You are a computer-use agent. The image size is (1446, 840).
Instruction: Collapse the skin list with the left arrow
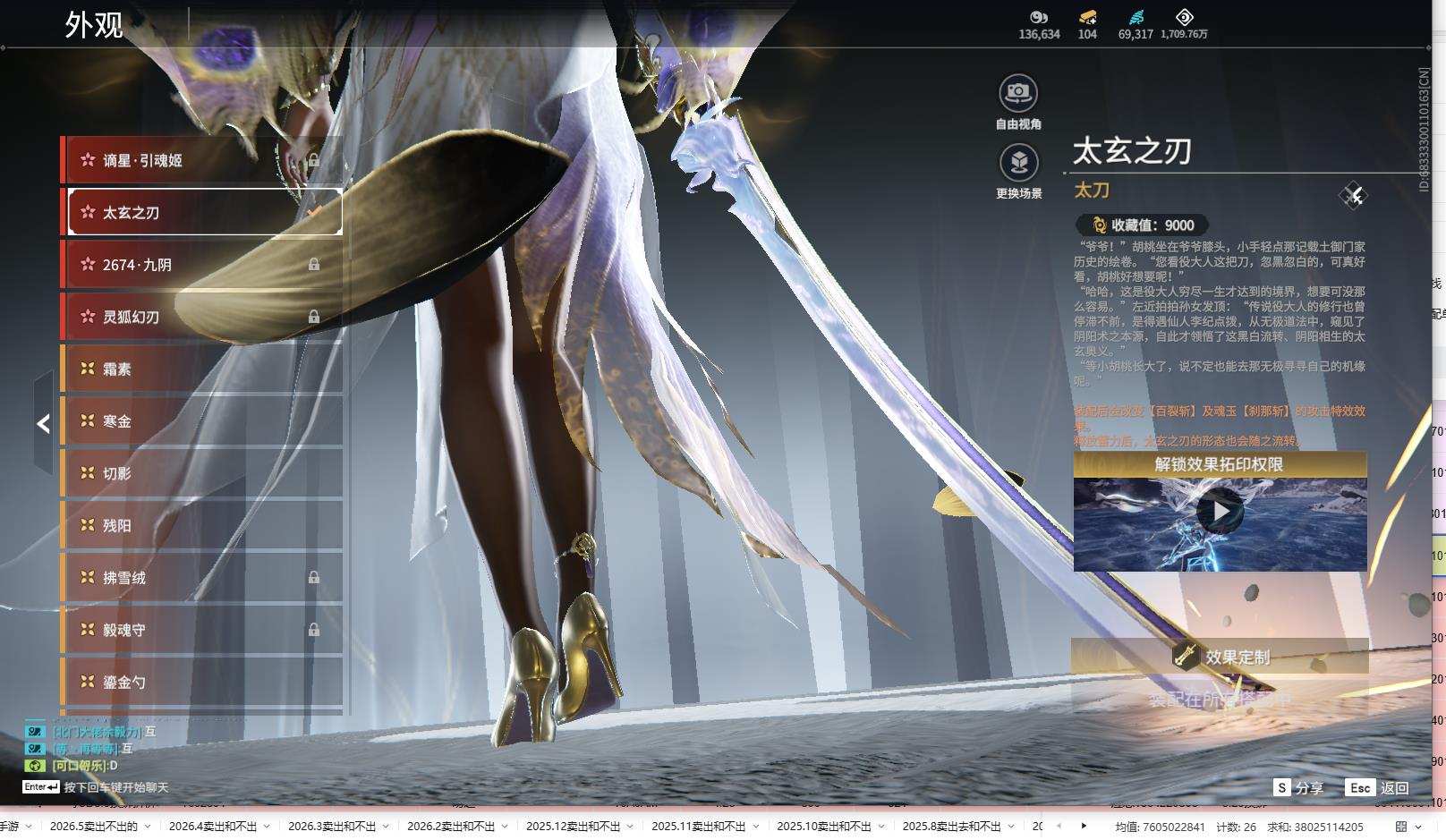tap(43, 423)
